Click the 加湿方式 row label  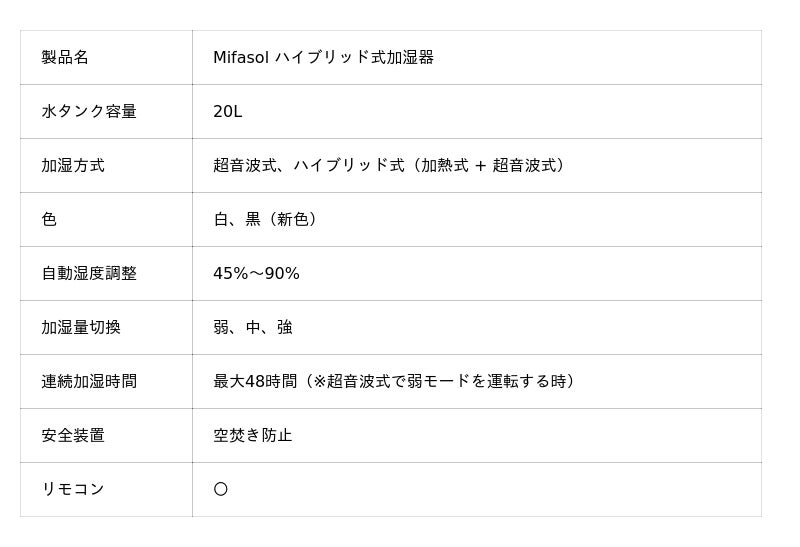click(x=73, y=166)
